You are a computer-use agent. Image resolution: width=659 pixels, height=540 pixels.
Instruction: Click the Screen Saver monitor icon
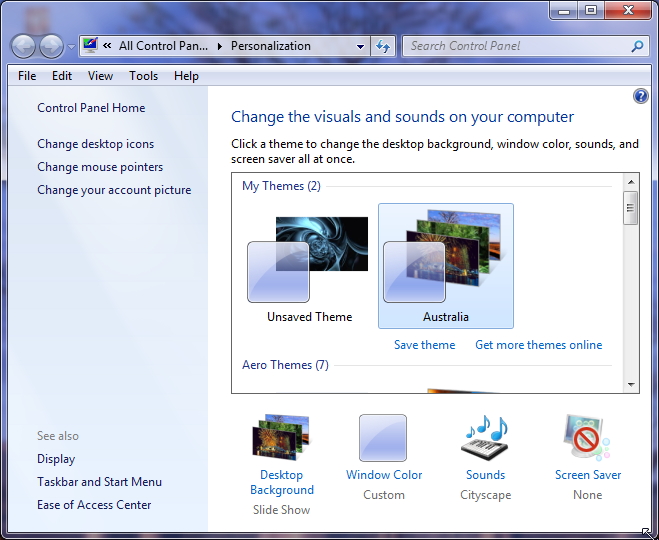587,437
